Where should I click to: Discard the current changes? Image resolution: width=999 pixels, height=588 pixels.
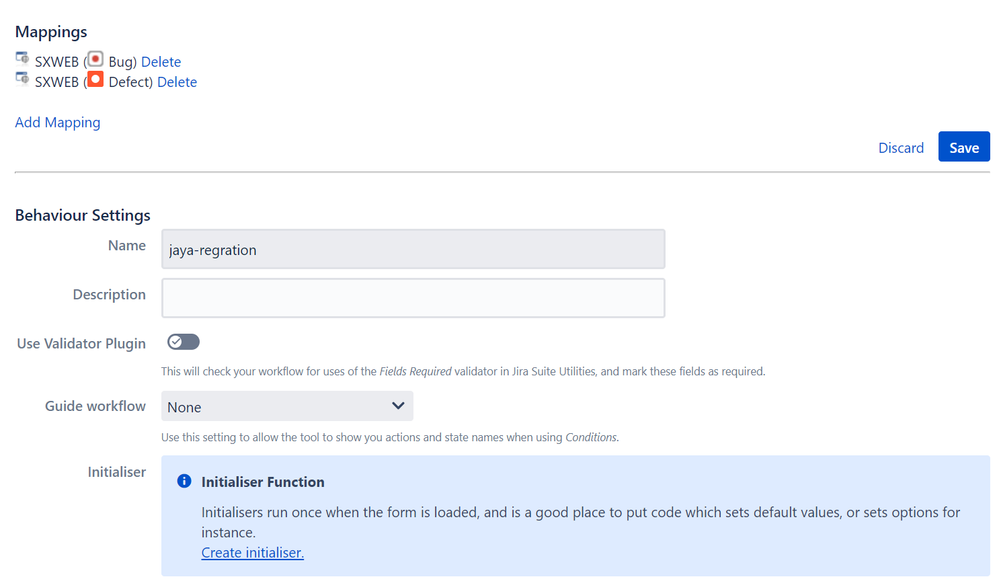click(900, 147)
